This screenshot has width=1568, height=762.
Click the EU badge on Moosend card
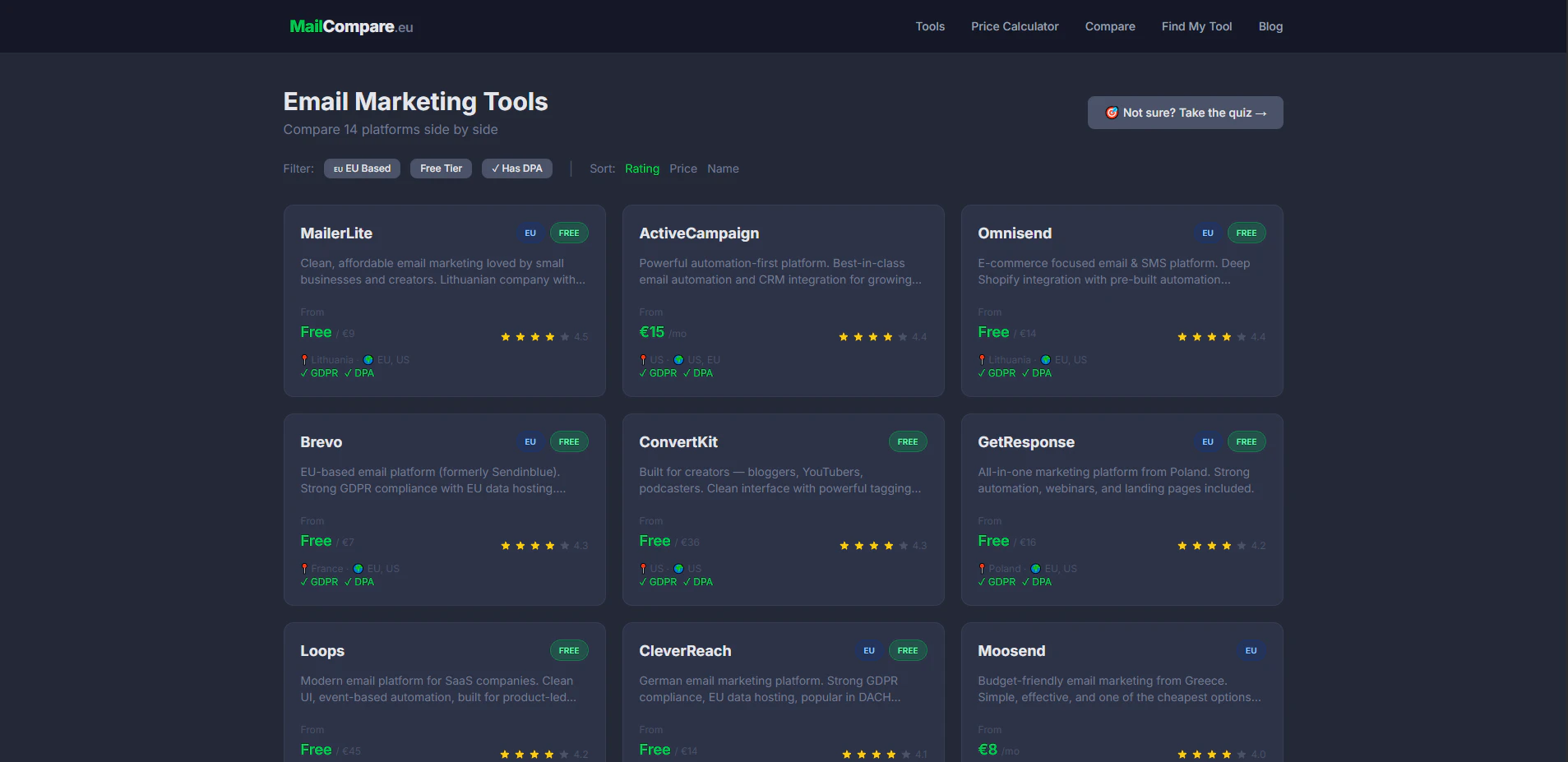(x=1251, y=651)
